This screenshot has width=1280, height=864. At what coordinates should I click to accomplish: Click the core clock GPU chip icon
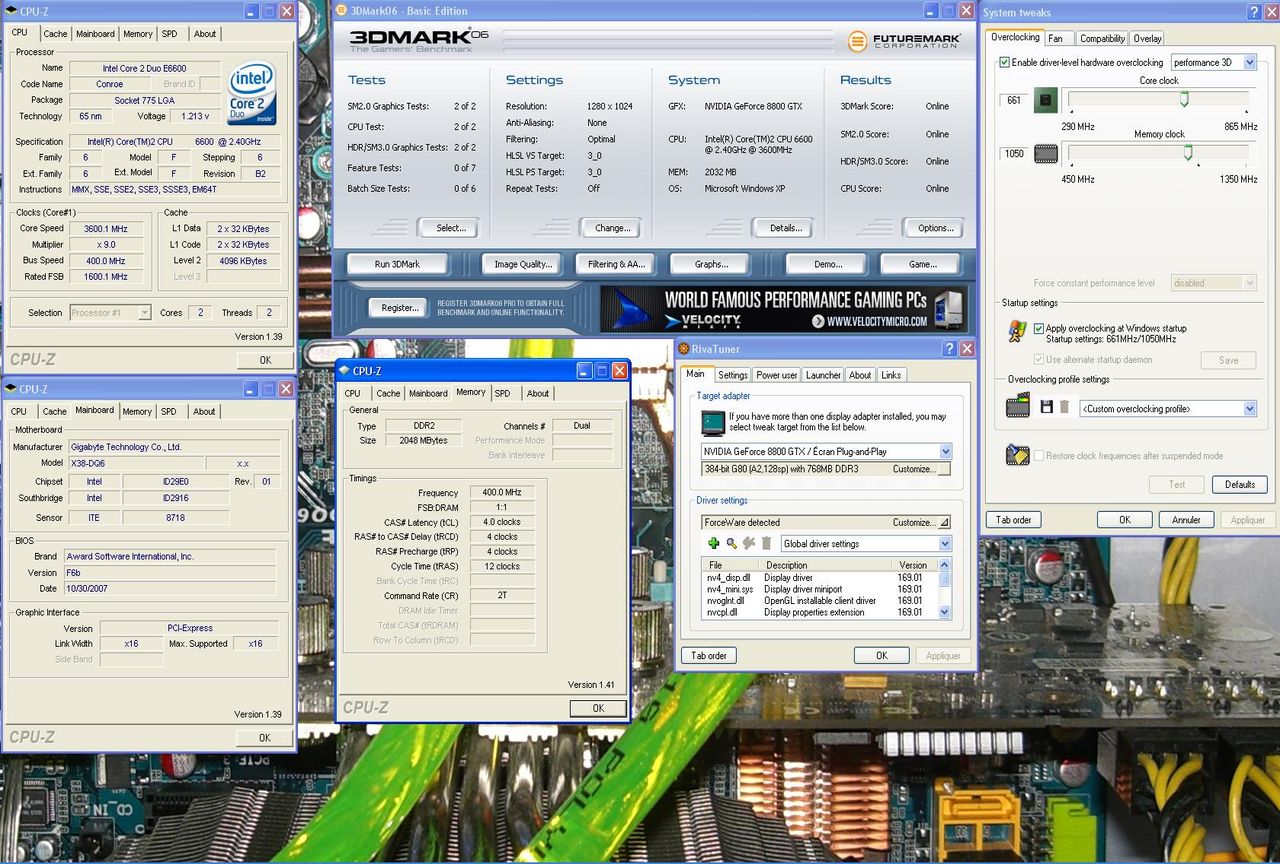[x=1046, y=100]
